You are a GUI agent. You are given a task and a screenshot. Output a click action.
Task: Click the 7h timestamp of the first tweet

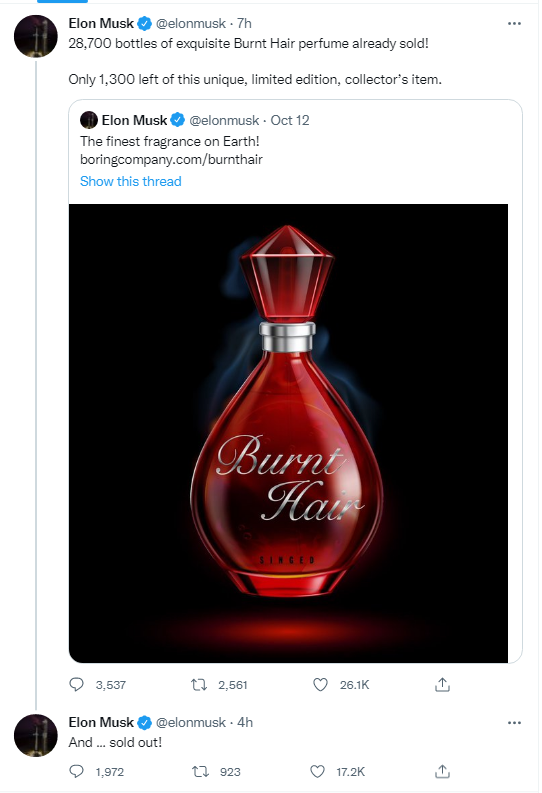pos(244,23)
